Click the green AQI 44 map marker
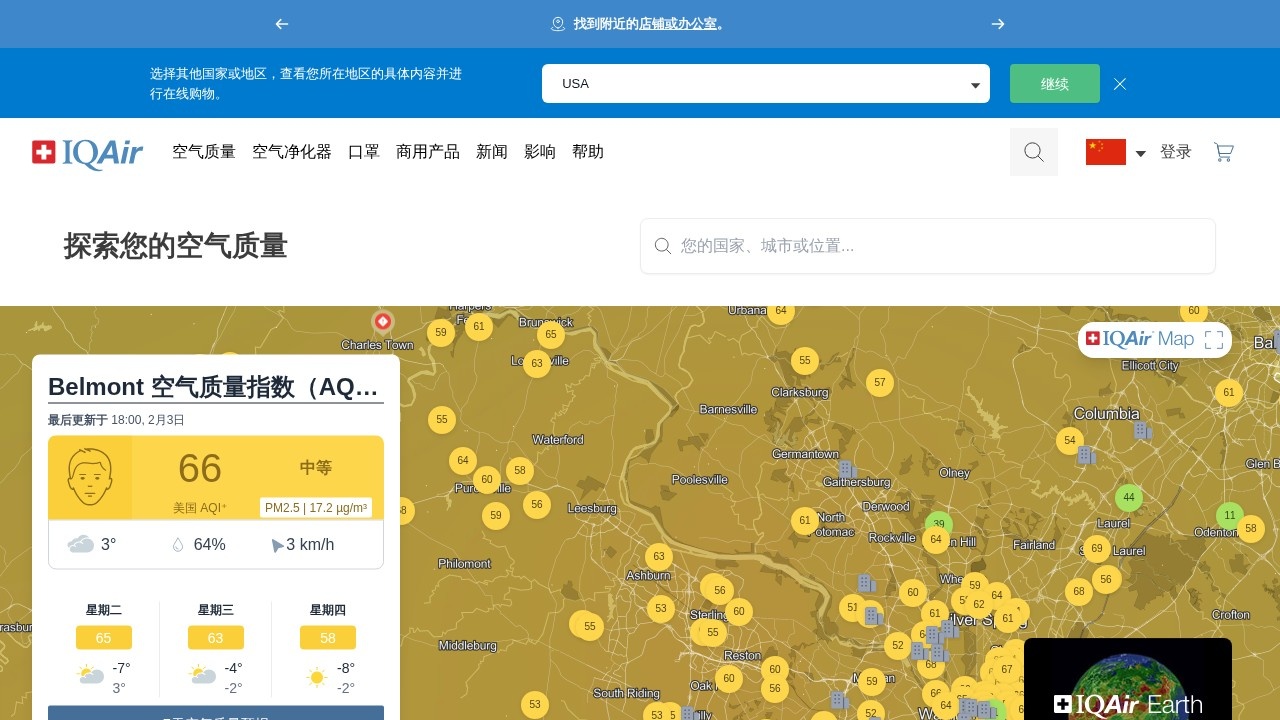 click(1128, 497)
